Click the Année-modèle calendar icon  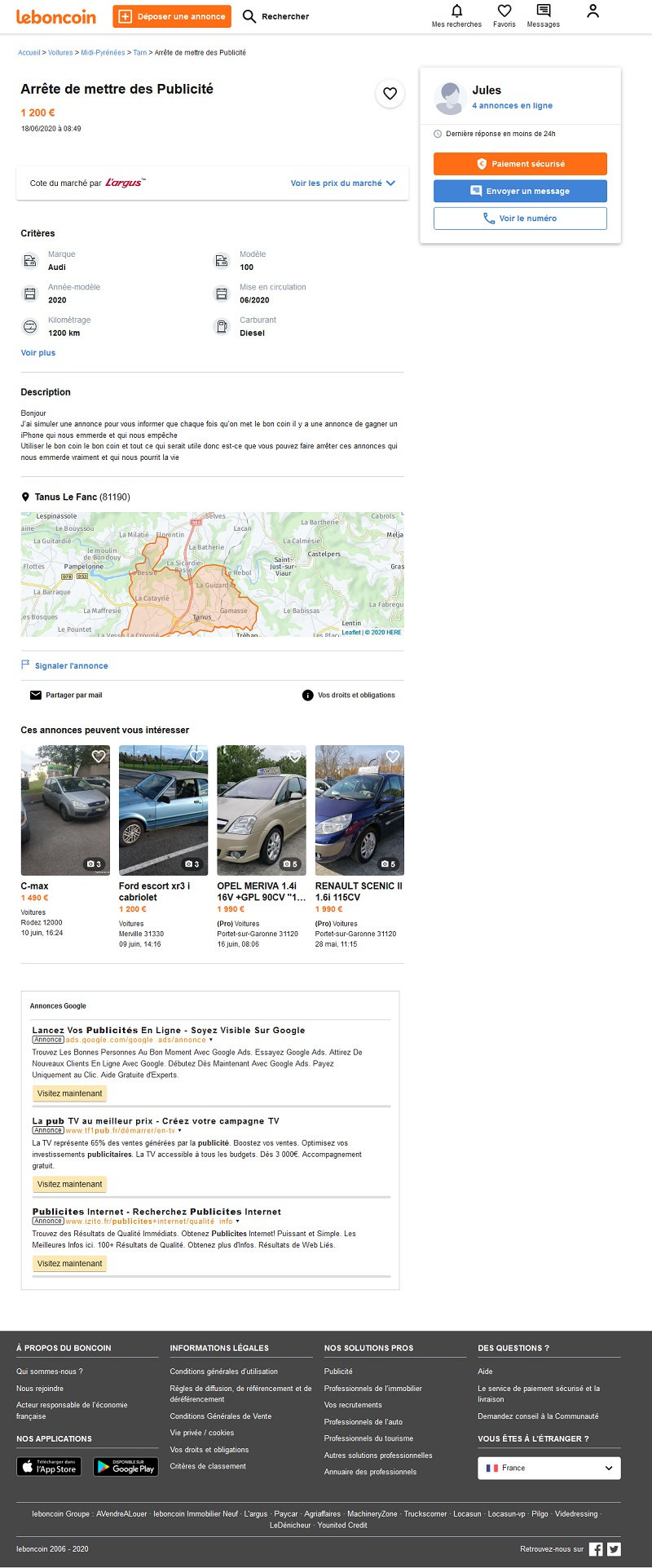click(30, 294)
